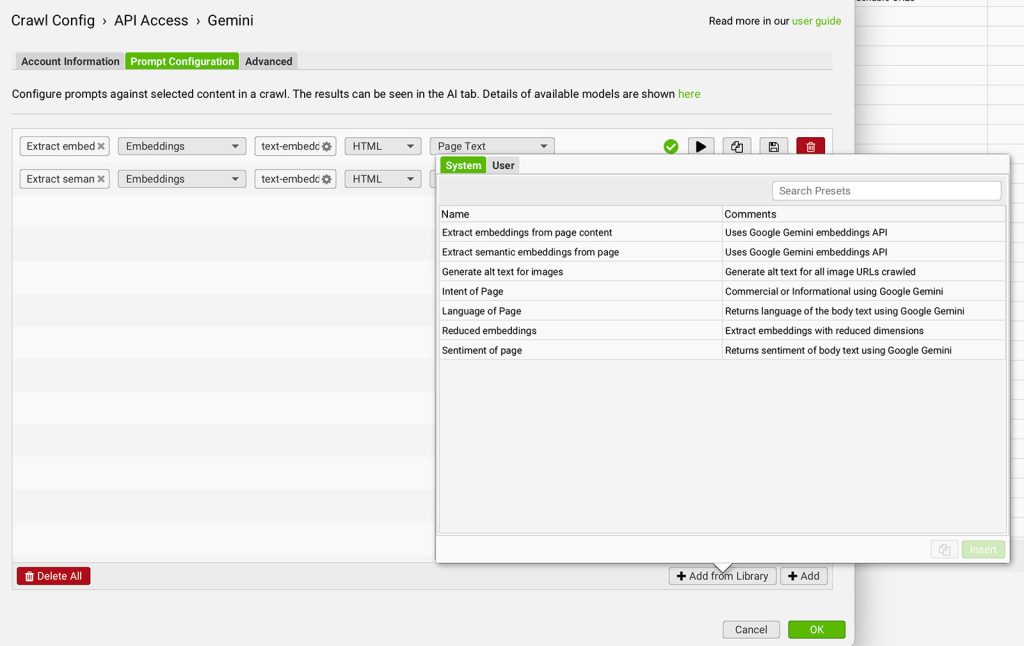Switch to the User presets tab

pos(503,165)
